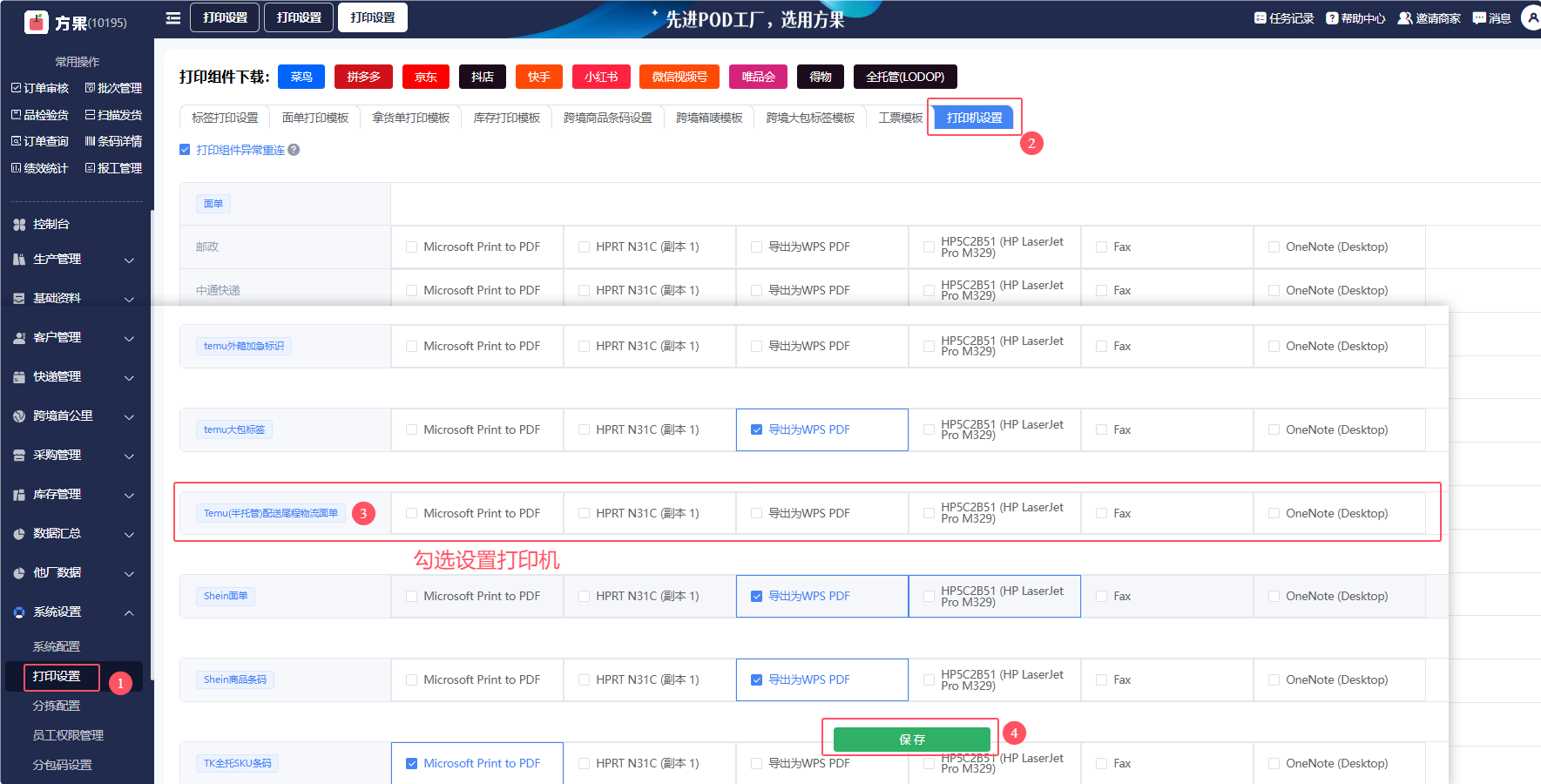Download the 拼多多 print component
1541x784 pixels.
pos(364,77)
